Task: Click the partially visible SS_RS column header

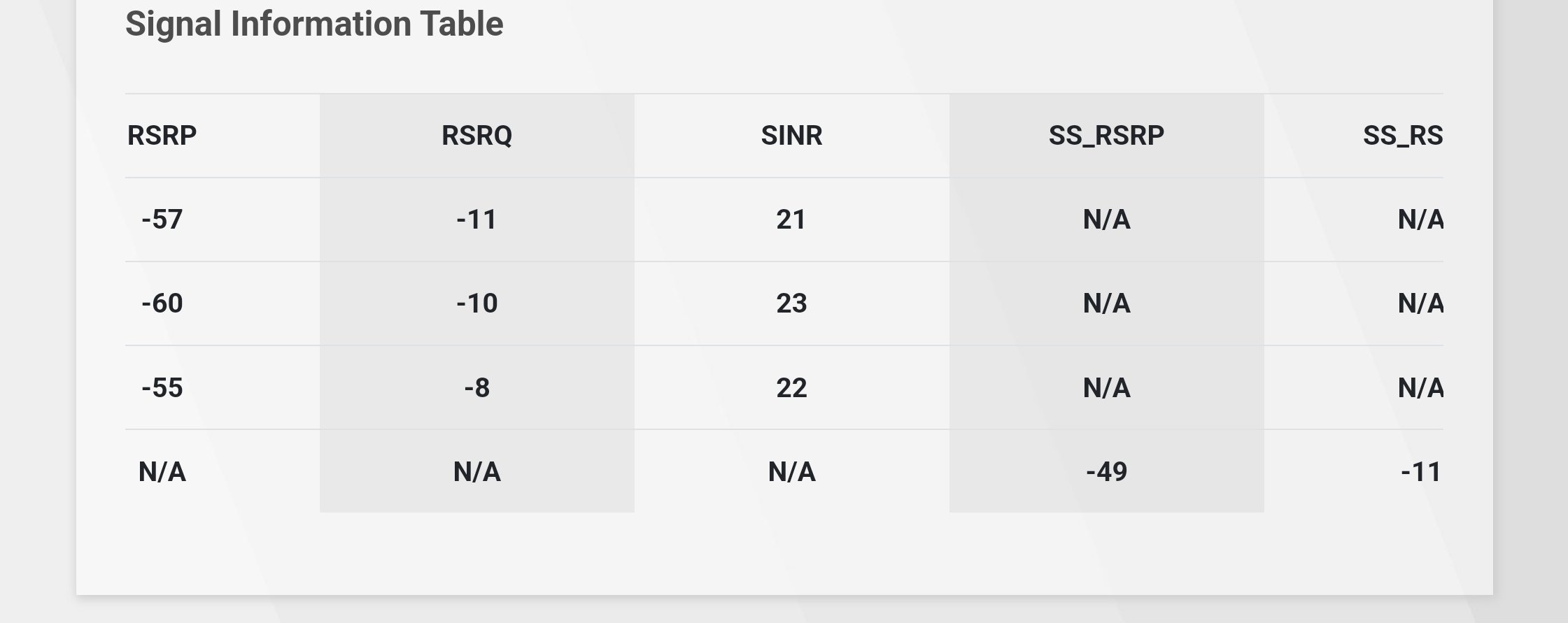Action: point(1402,135)
